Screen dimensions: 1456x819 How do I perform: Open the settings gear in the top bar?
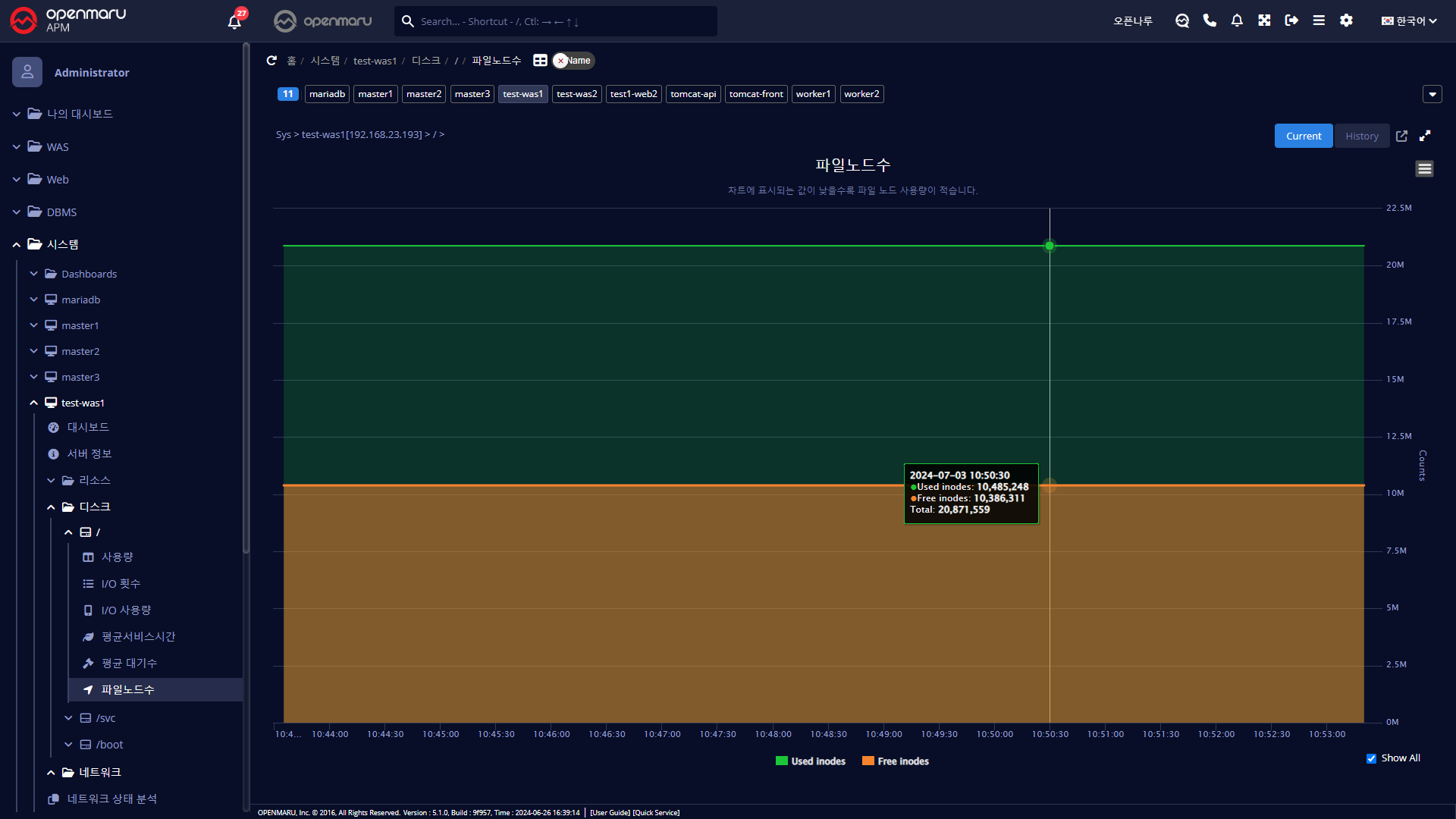click(x=1346, y=21)
